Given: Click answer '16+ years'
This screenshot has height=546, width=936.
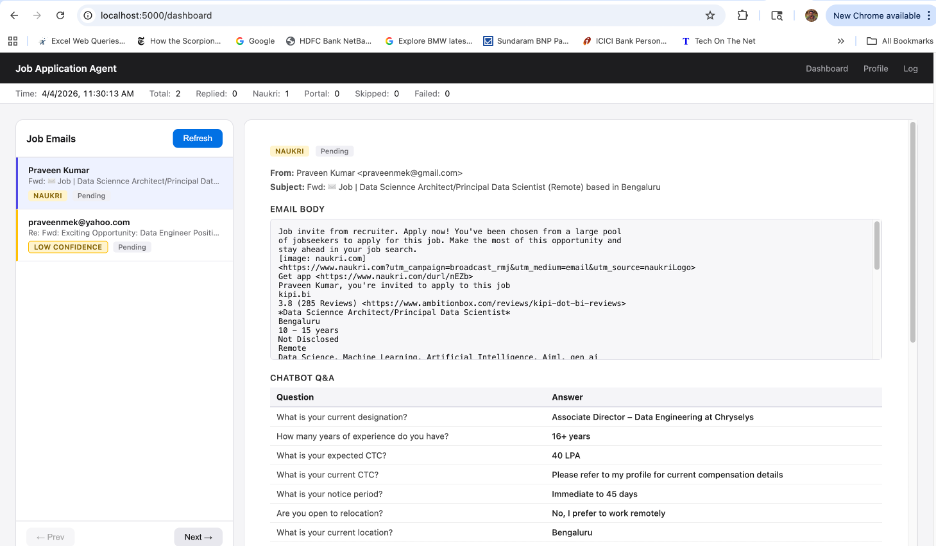Looking at the screenshot, I should pos(571,436).
